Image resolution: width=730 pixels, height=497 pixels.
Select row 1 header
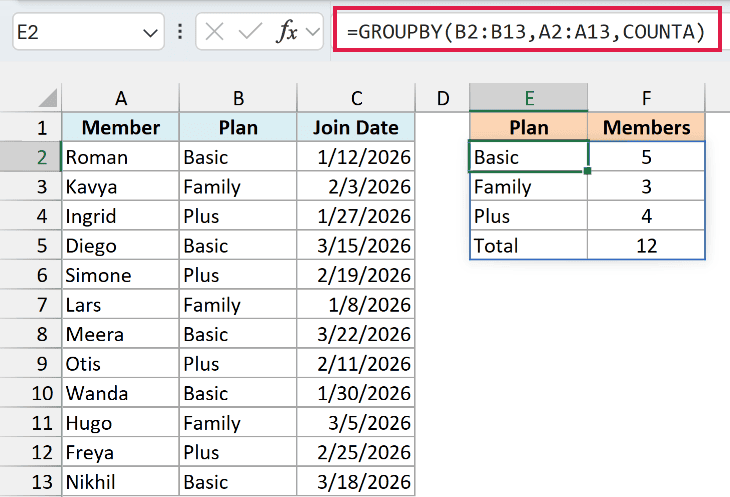[31, 127]
